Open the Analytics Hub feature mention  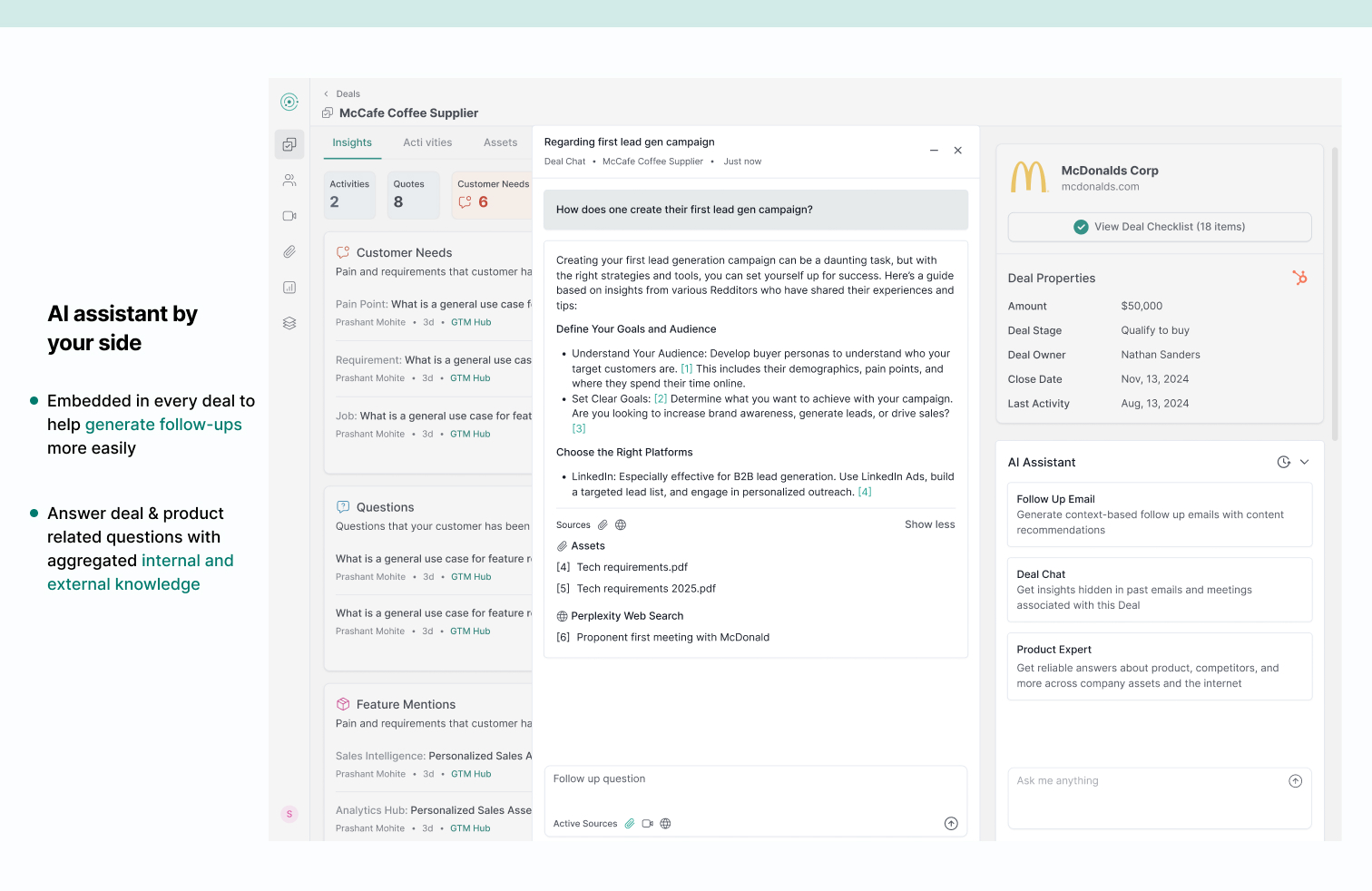[433, 819]
